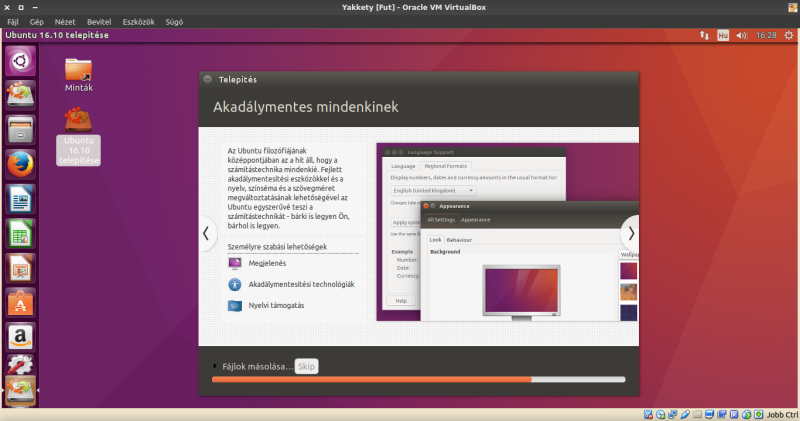Launch Firefox from the launcher

21,164
